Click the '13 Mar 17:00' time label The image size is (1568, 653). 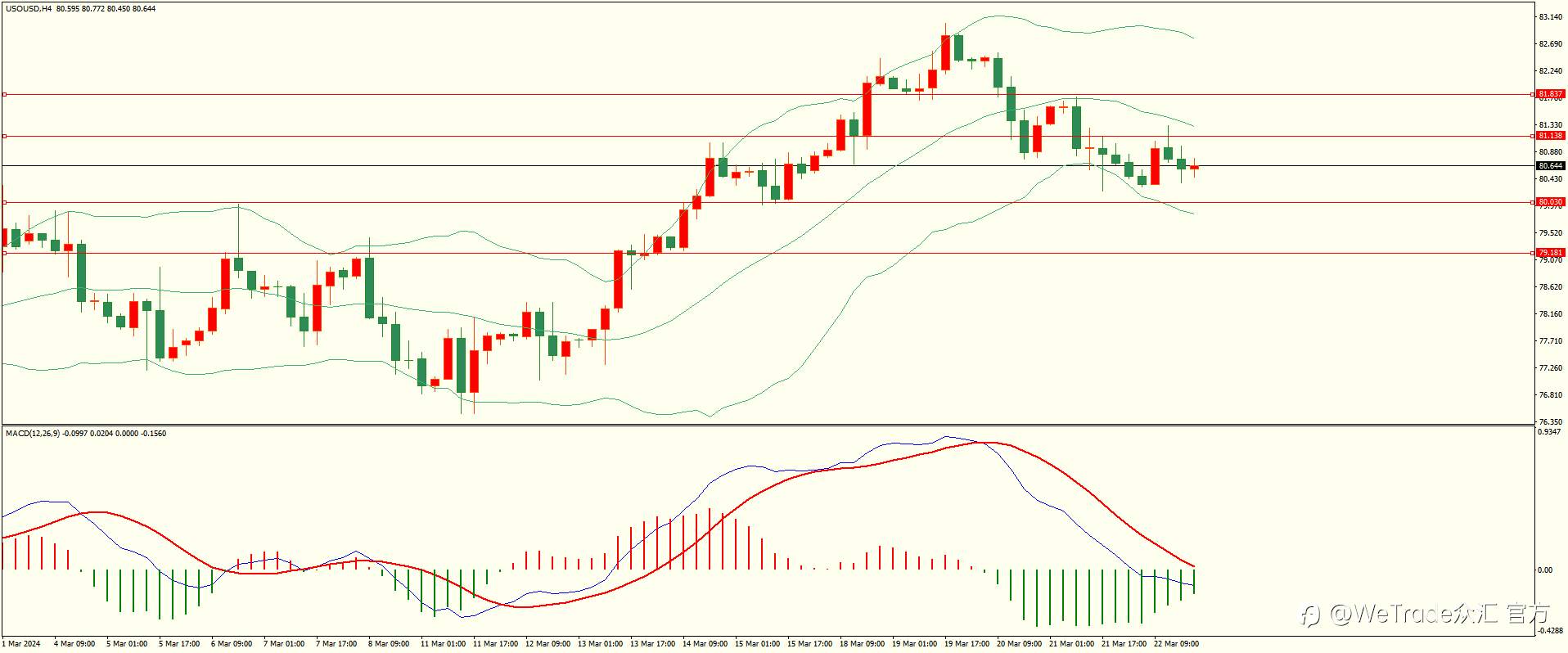[652, 644]
